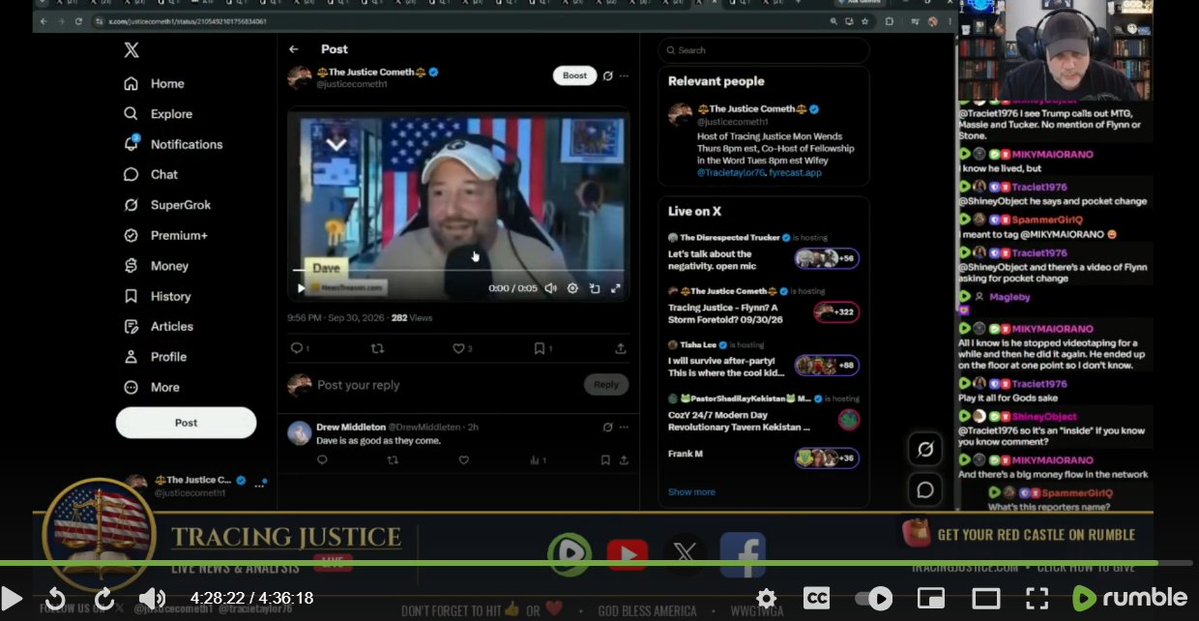Image resolution: width=1199 pixels, height=621 pixels.
Task: Open Premium+ in X sidebar
Action: 165,236
